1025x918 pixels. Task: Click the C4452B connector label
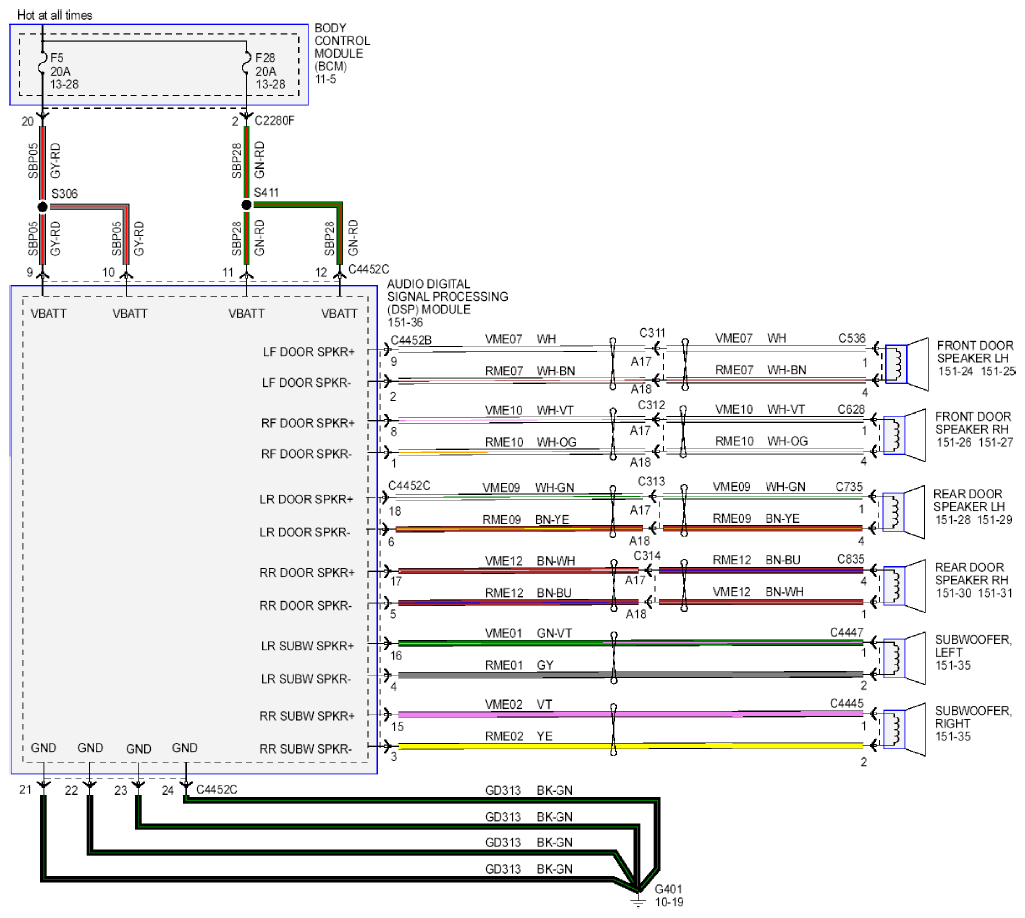(411, 340)
